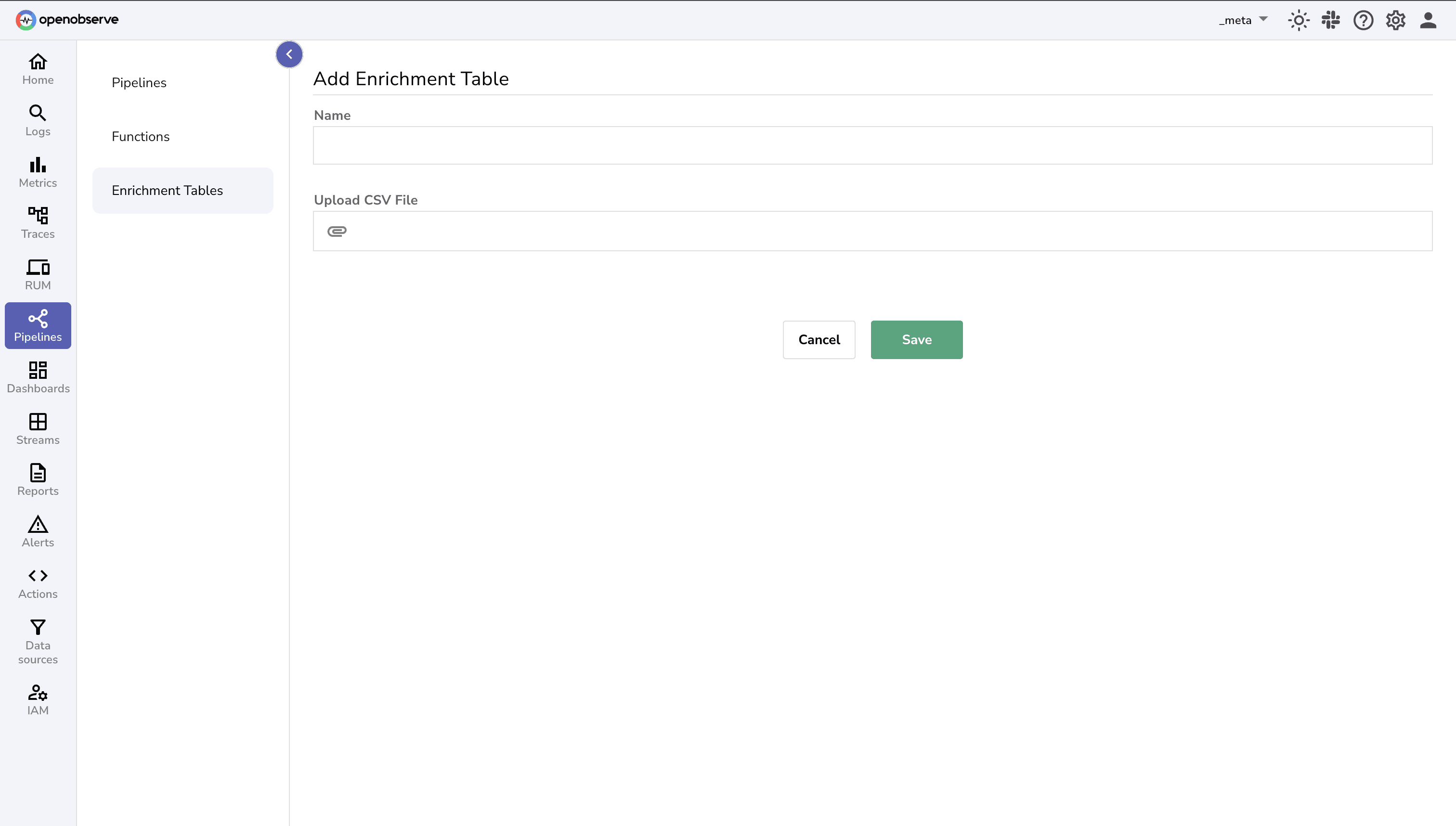
Task: Toggle light/dark theme with the sun icon
Action: (1298, 20)
